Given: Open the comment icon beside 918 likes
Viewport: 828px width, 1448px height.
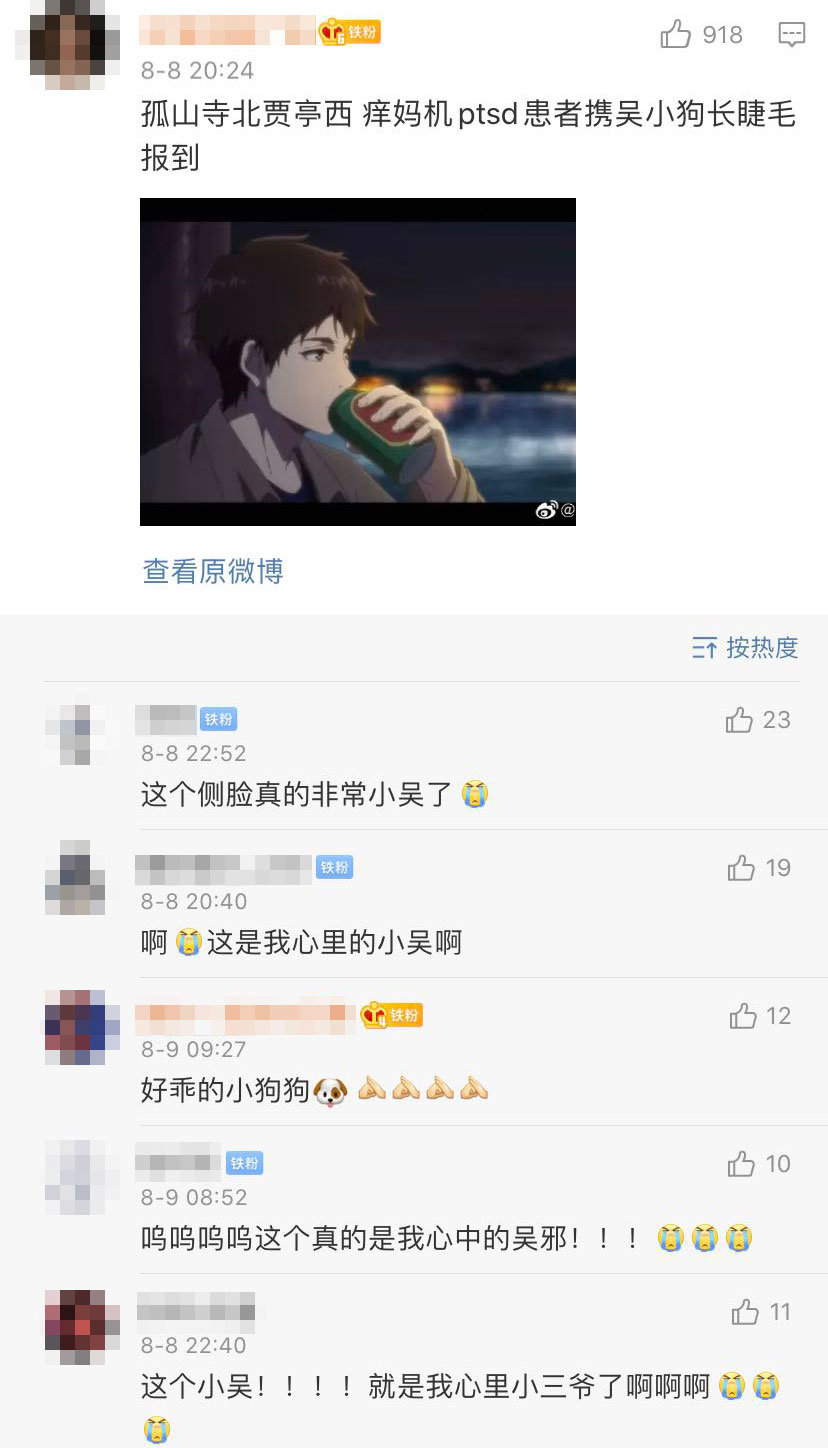Looking at the screenshot, I should pyautogui.click(x=792, y=35).
